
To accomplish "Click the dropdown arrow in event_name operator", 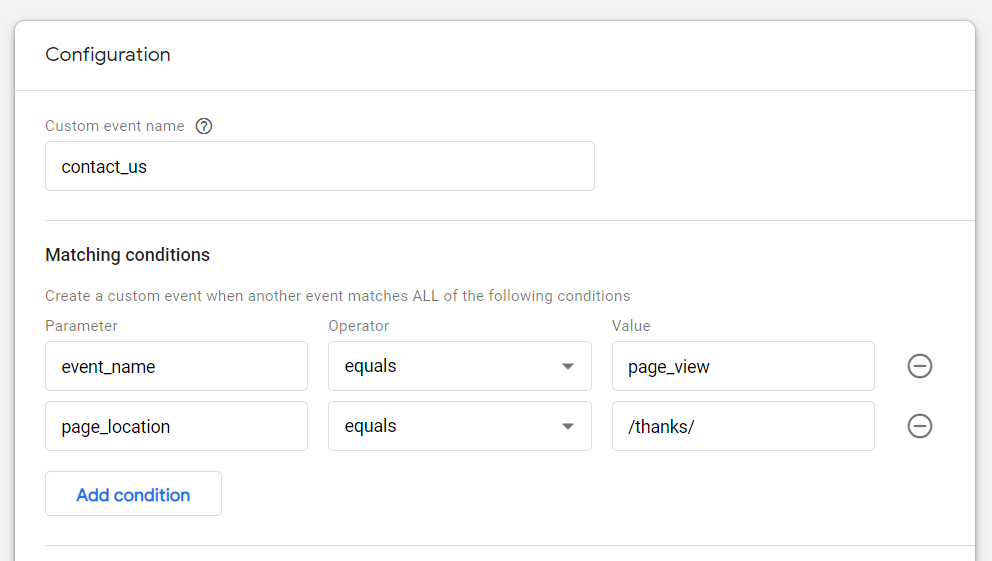I will (x=568, y=366).
